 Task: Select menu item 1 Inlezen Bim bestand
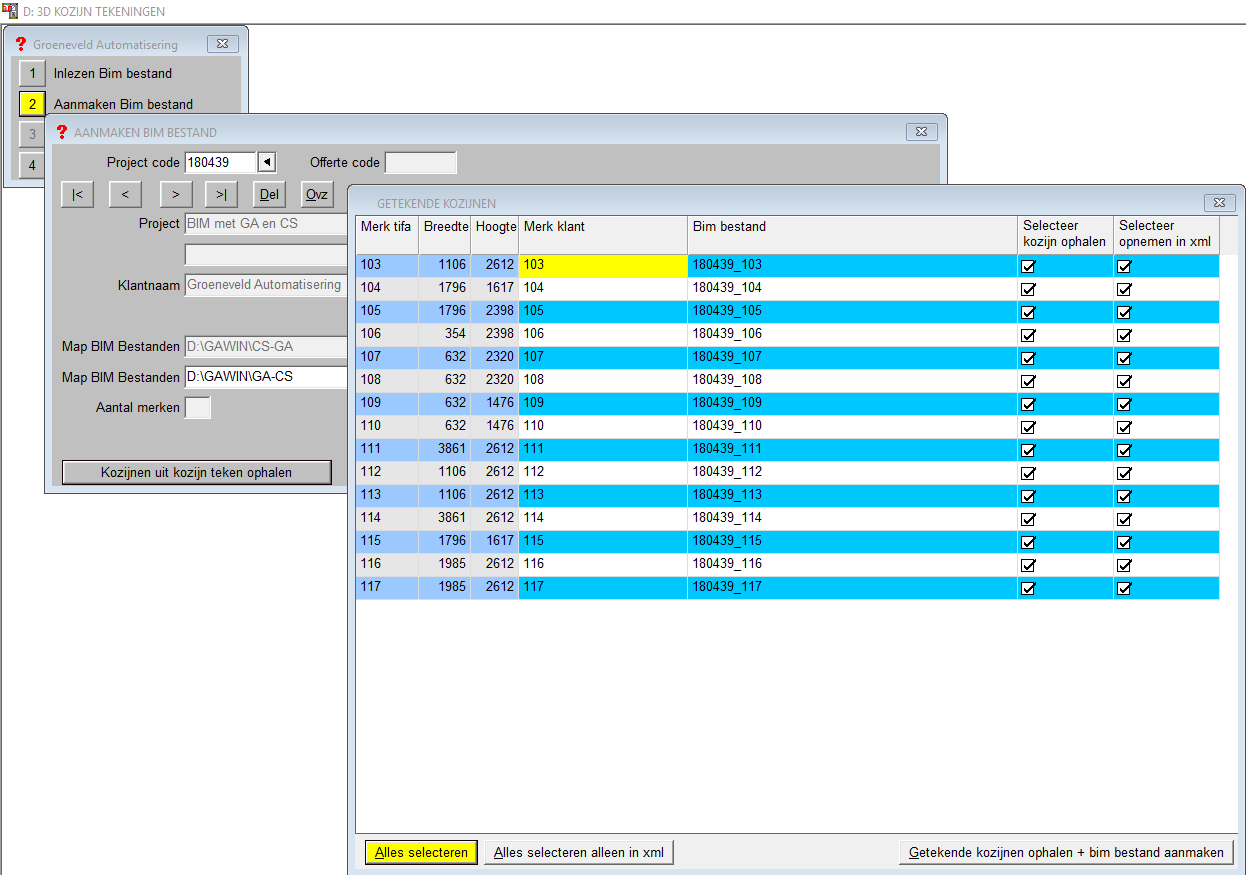click(32, 73)
